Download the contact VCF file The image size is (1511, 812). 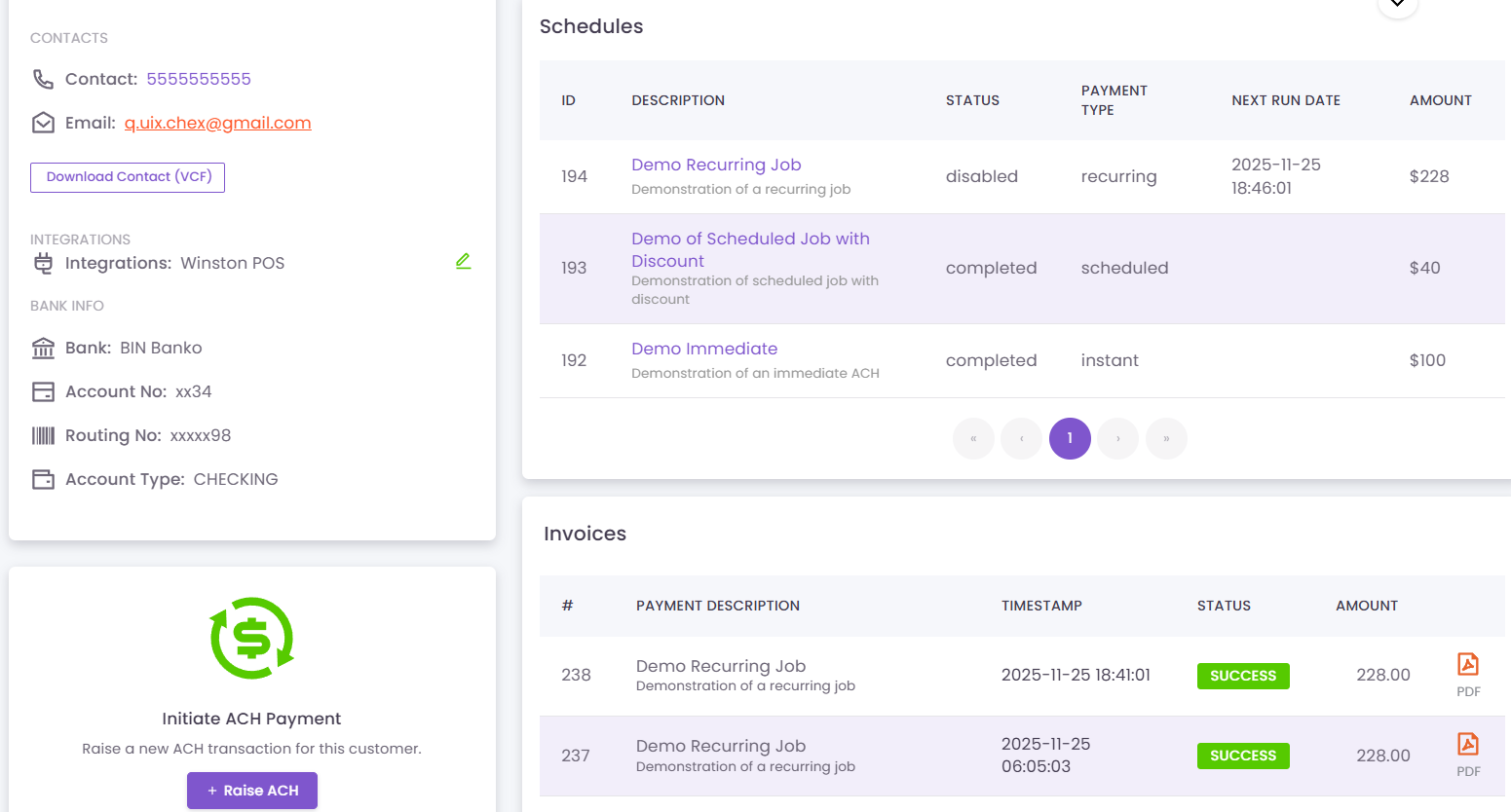click(x=128, y=177)
